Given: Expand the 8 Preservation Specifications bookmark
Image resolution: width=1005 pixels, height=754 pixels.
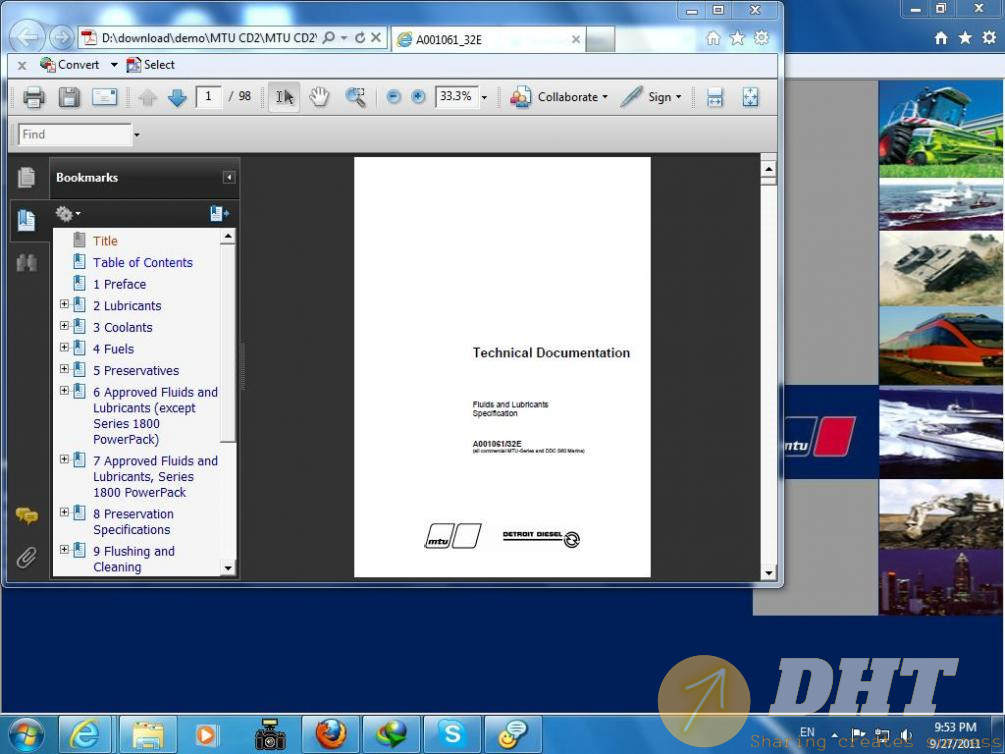Looking at the screenshot, I should [x=64, y=512].
